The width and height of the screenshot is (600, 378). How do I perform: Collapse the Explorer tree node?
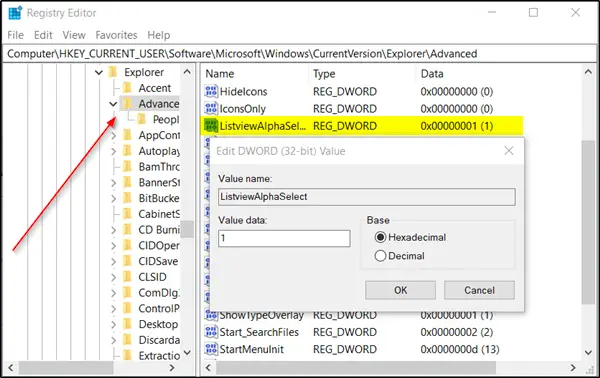(x=99, y=72)
